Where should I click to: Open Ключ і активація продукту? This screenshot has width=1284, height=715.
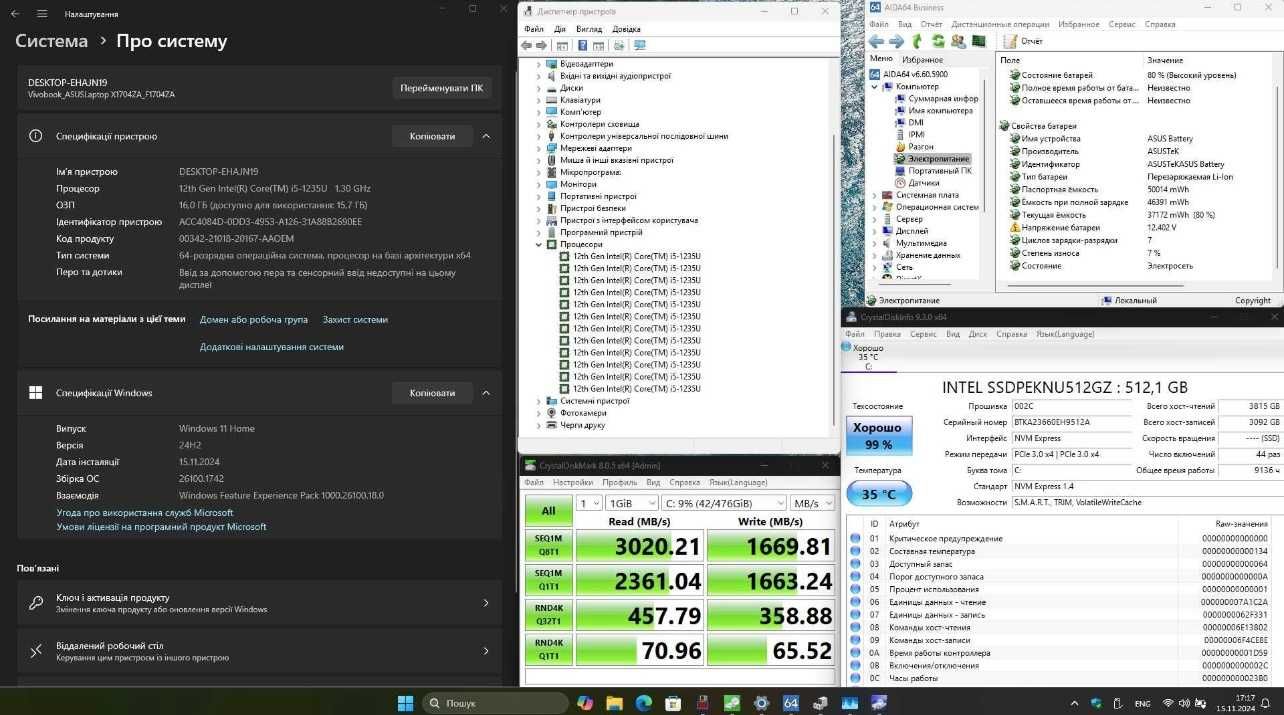click(x=260, y=603)
